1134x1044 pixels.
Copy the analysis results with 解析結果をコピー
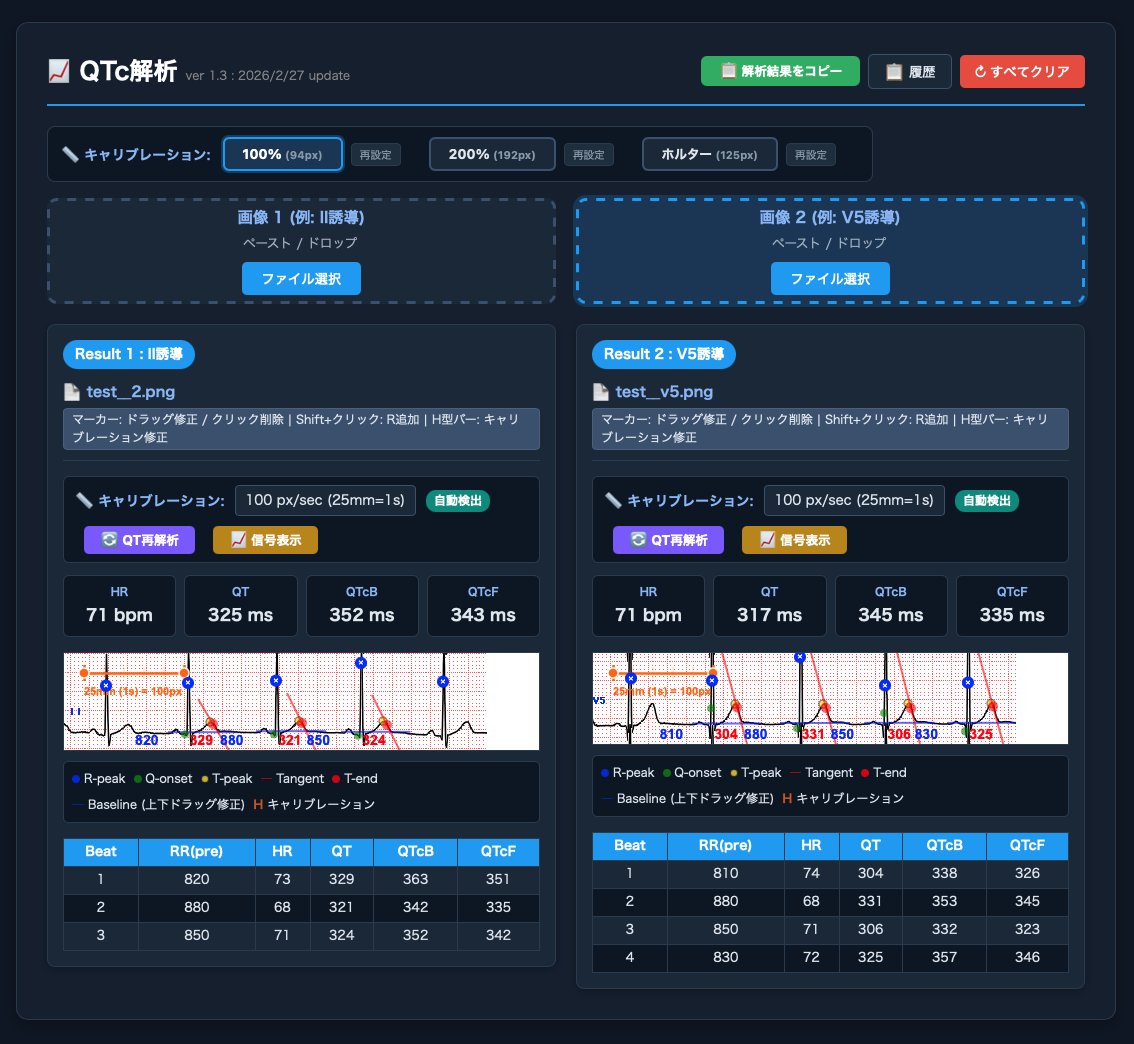coord(780,72)
